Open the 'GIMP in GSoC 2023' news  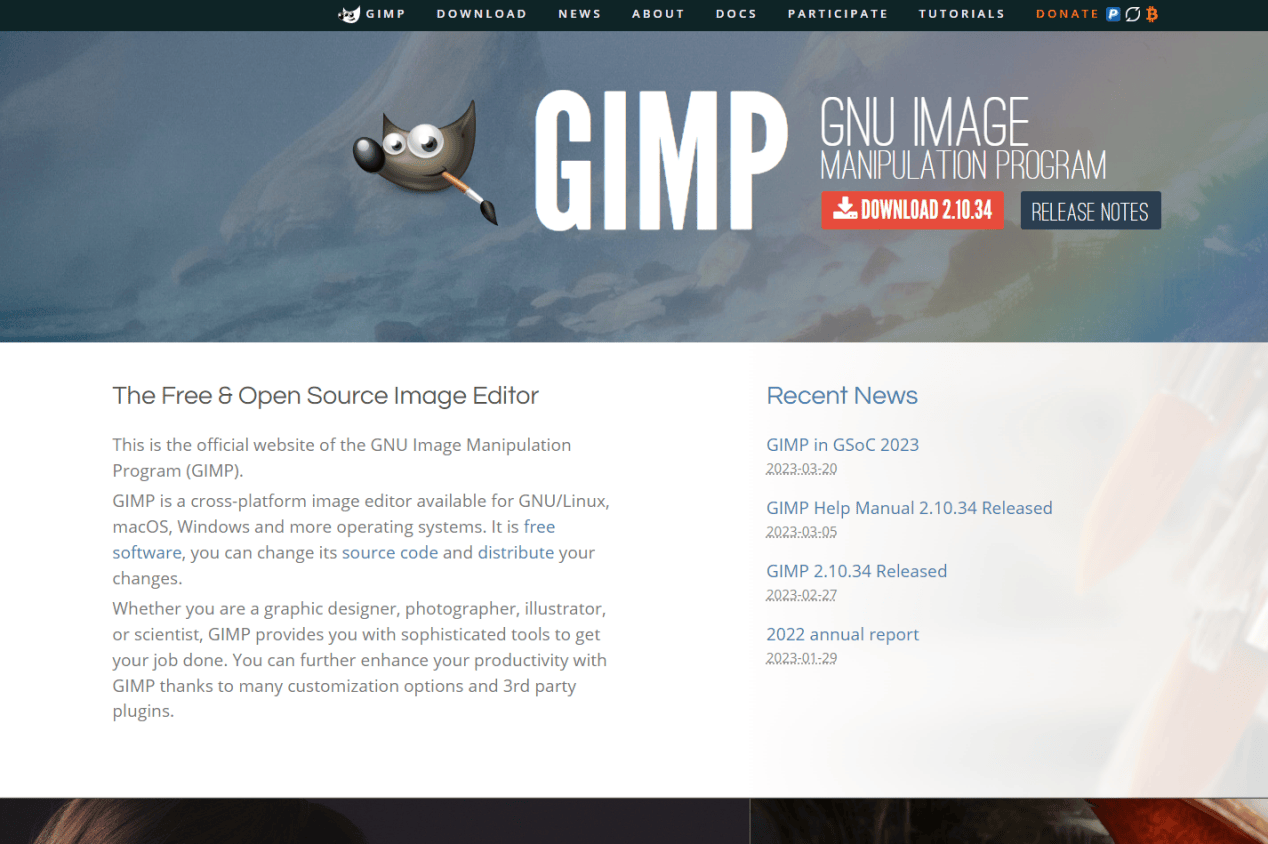tap(842, 445)
